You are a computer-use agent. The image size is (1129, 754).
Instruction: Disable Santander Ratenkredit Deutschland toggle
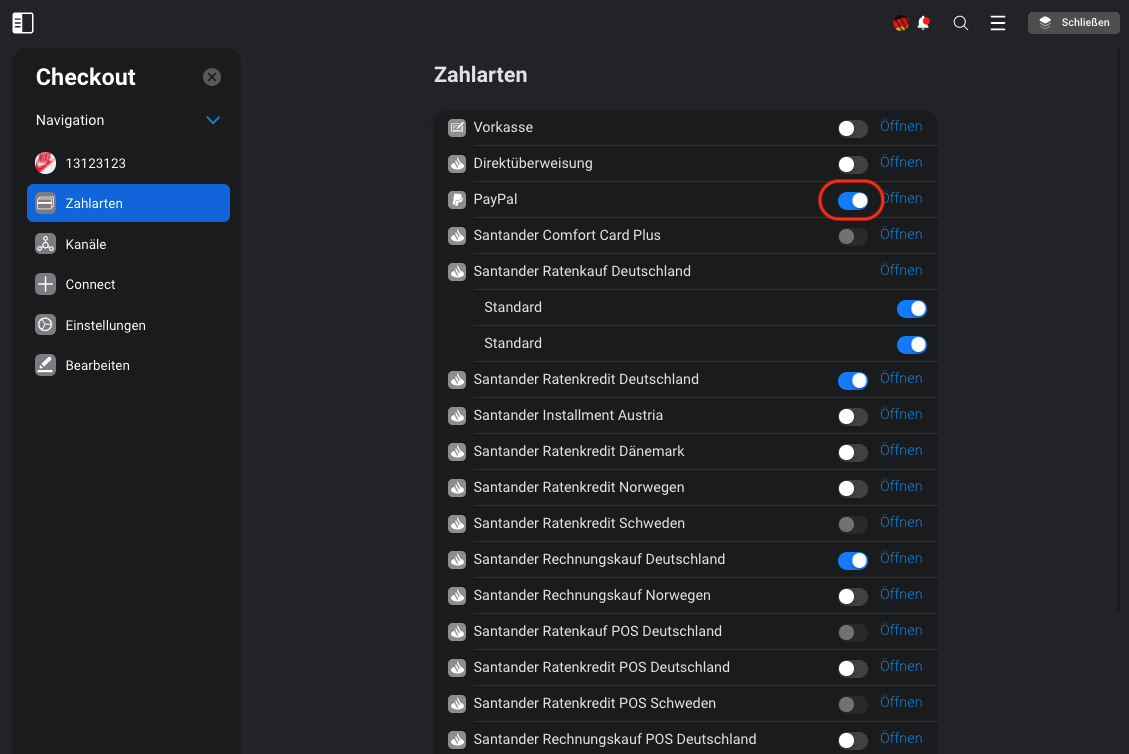click(853, 381)
